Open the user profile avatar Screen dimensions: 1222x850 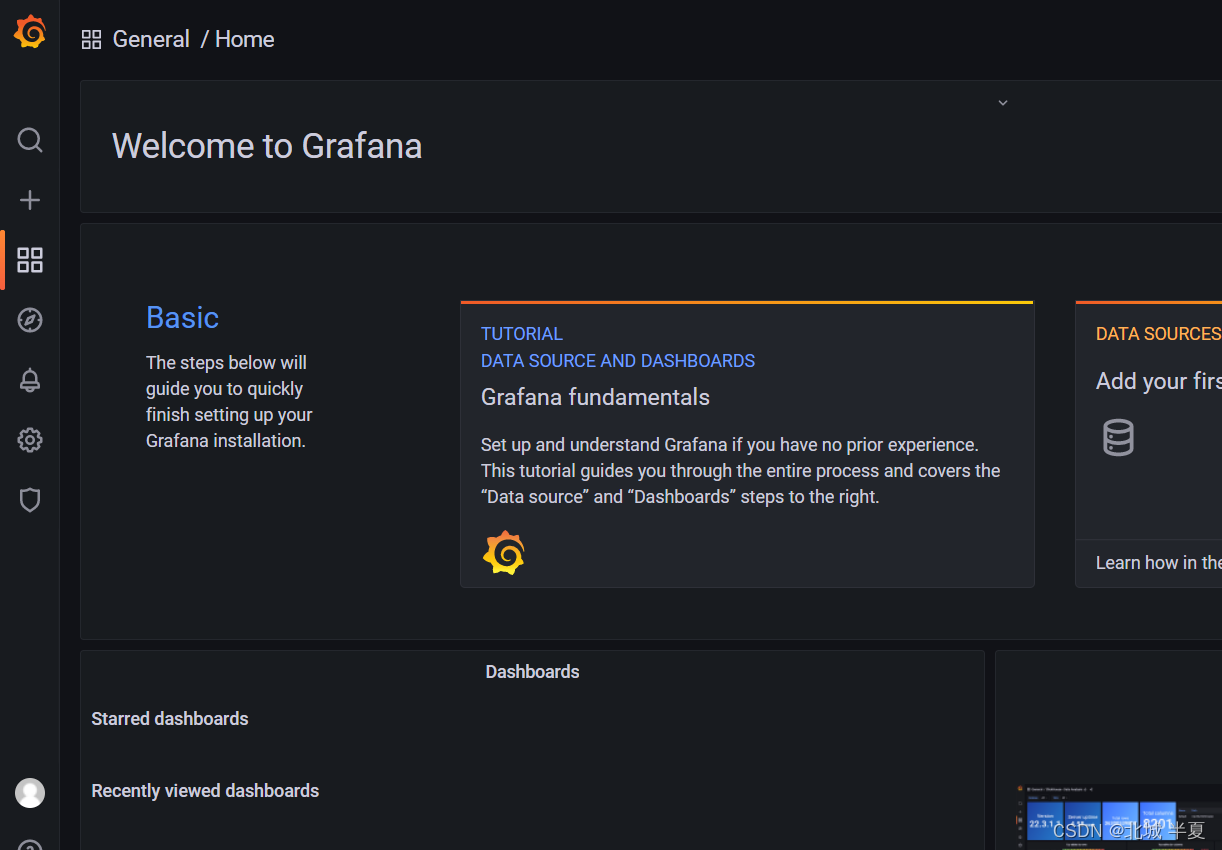pos(30,793)
